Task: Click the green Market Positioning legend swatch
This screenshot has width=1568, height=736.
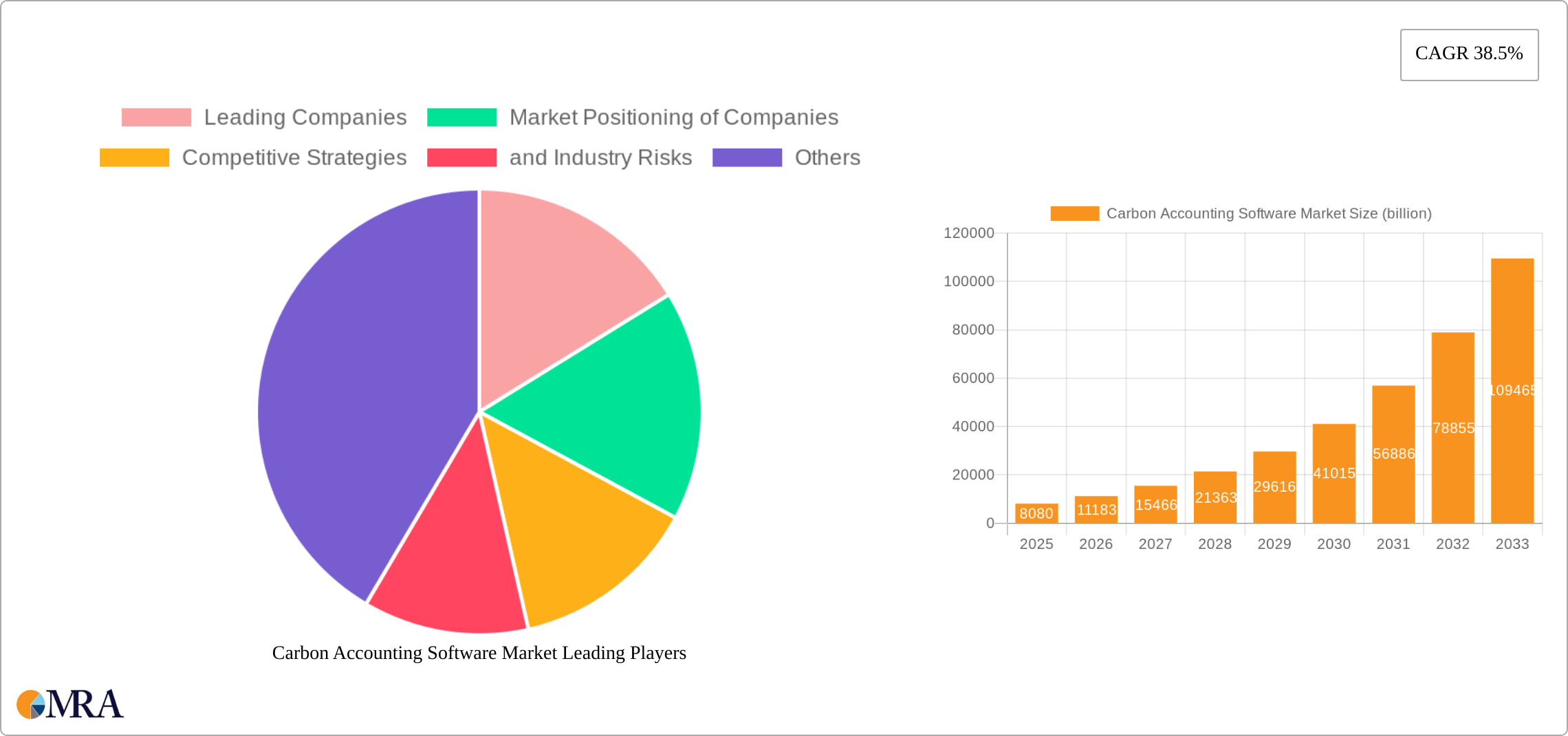Action: click(461, 118)
